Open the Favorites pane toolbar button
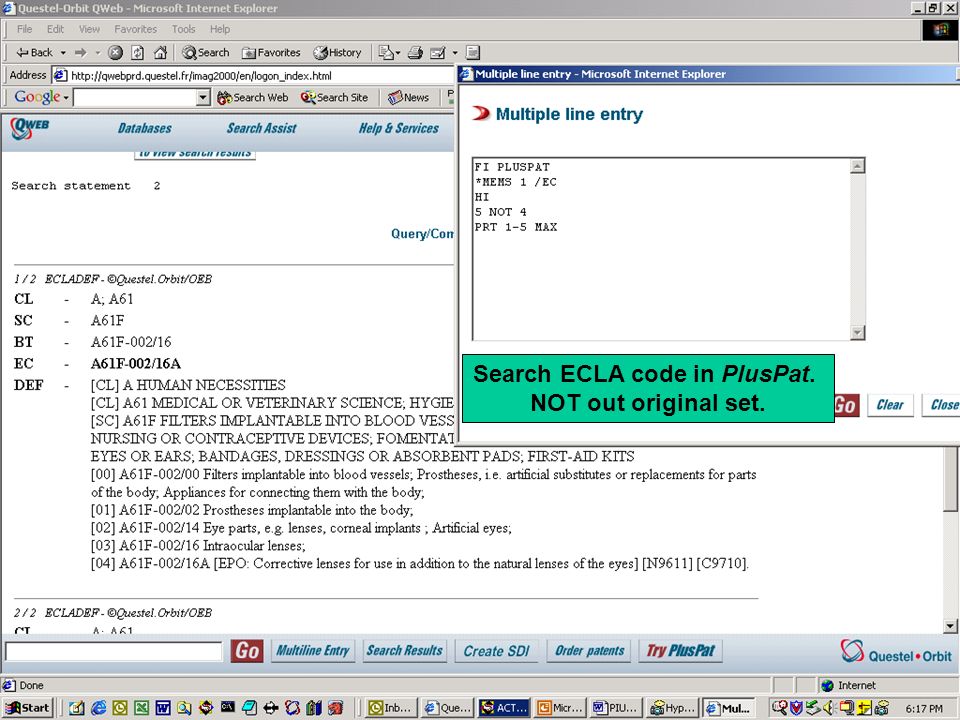 coord(271,53)
